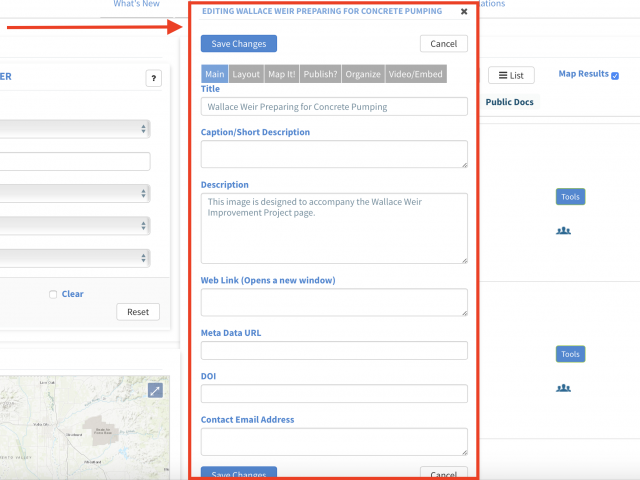The image size is (640, 480).
Task: Open the third dropdown in the filter panel
Action: pyautogui.click(x=75, y=226)
